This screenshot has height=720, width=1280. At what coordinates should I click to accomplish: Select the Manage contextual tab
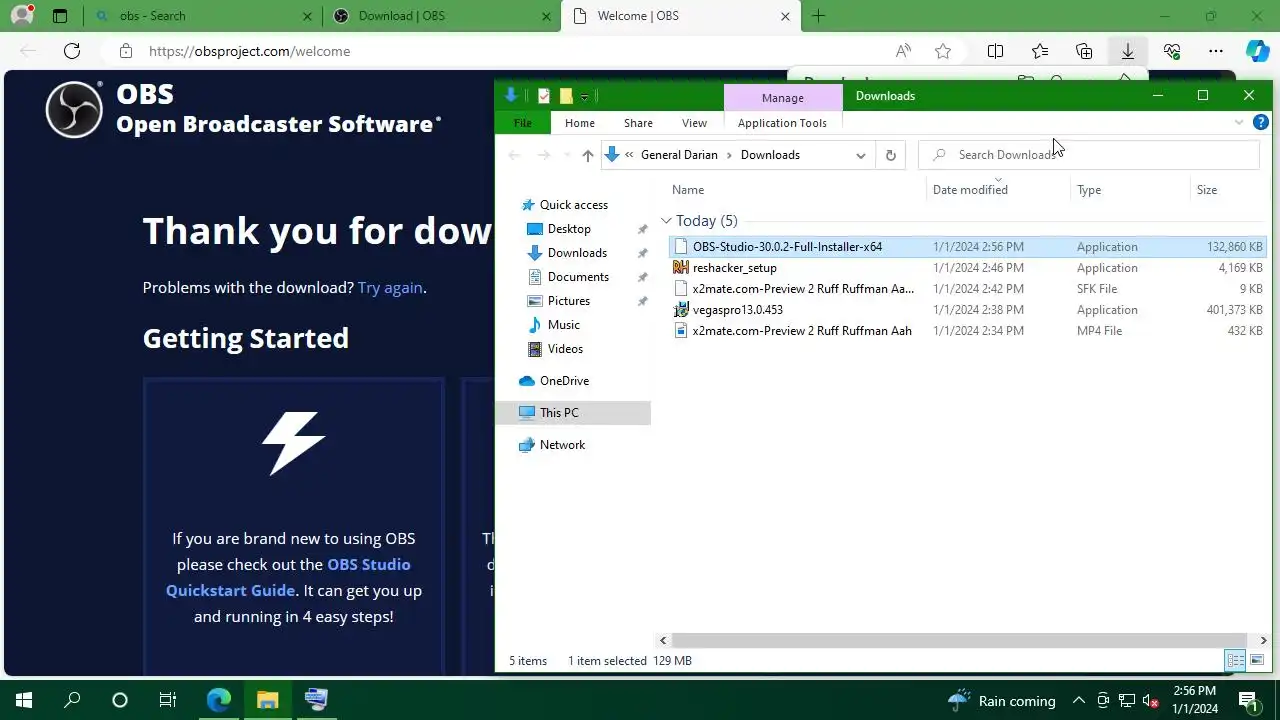coord(782,97)
